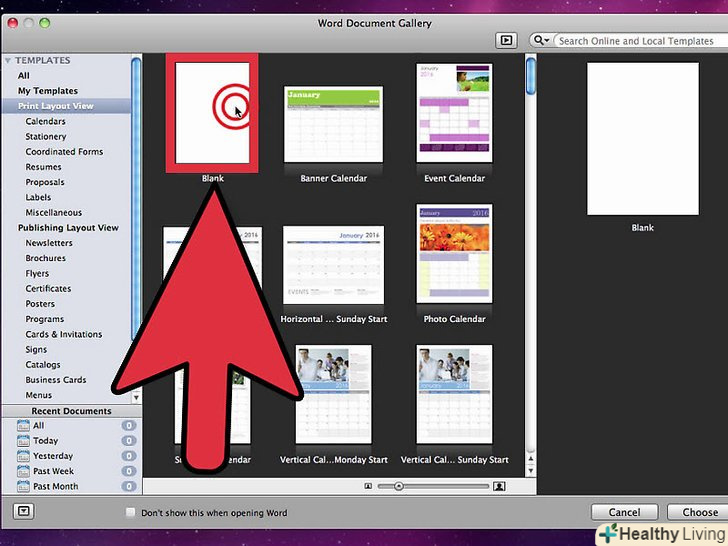Click the Blank preview in right pane
This screenshot has height=546, width=728.
643,139
